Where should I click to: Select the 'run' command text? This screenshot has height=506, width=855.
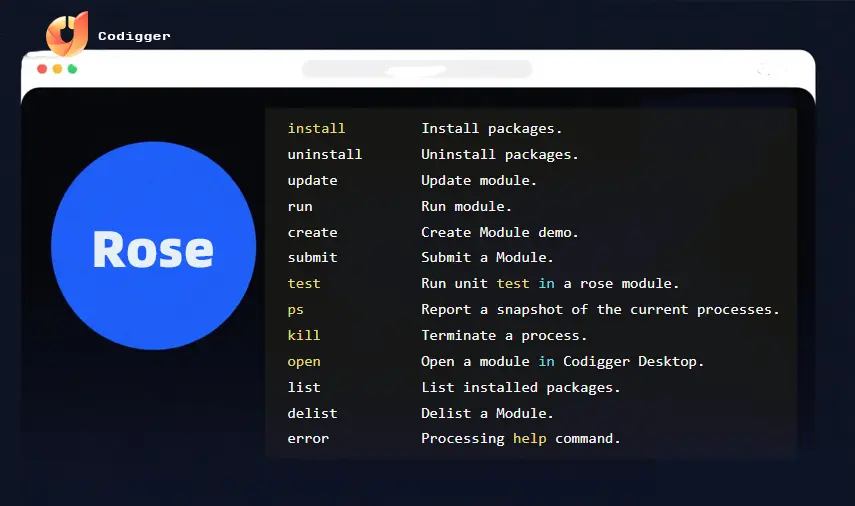pos(300,207)
